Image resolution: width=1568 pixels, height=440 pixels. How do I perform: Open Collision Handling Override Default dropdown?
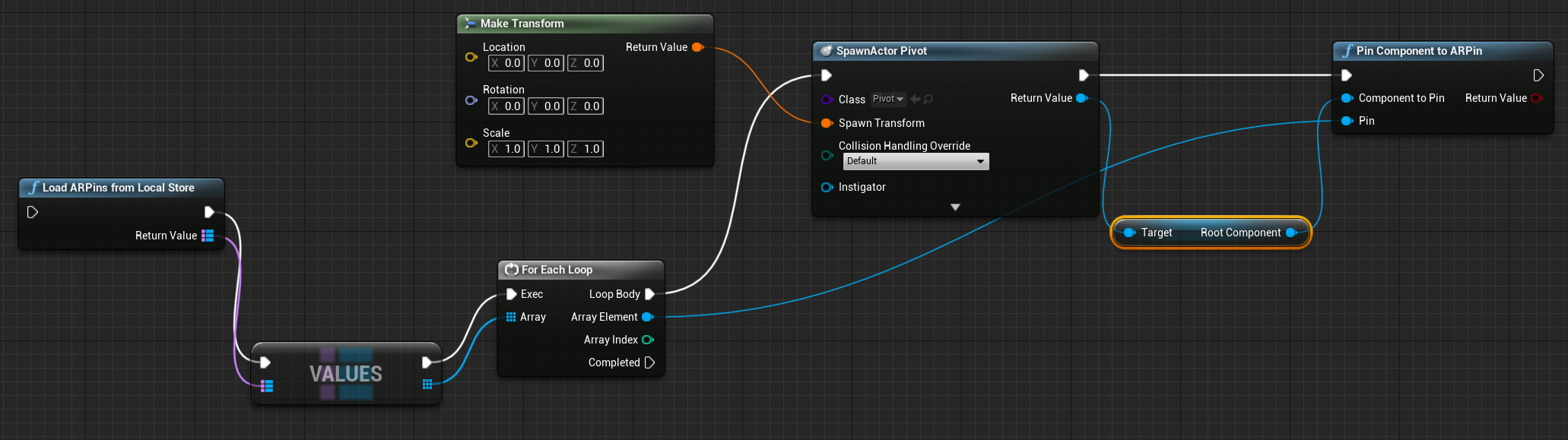pos(916,161)
